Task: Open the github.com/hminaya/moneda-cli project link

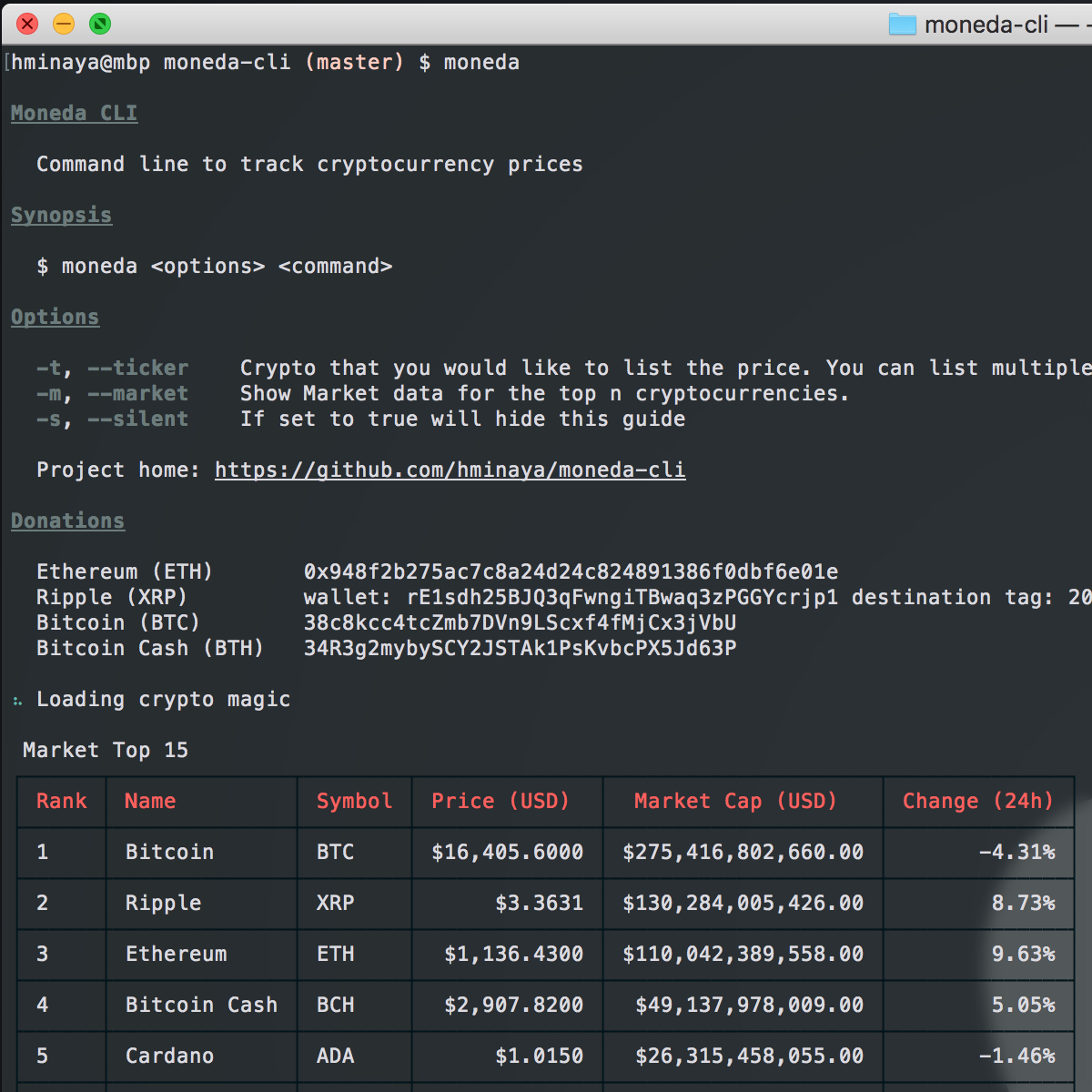Action: pos(450,470)
